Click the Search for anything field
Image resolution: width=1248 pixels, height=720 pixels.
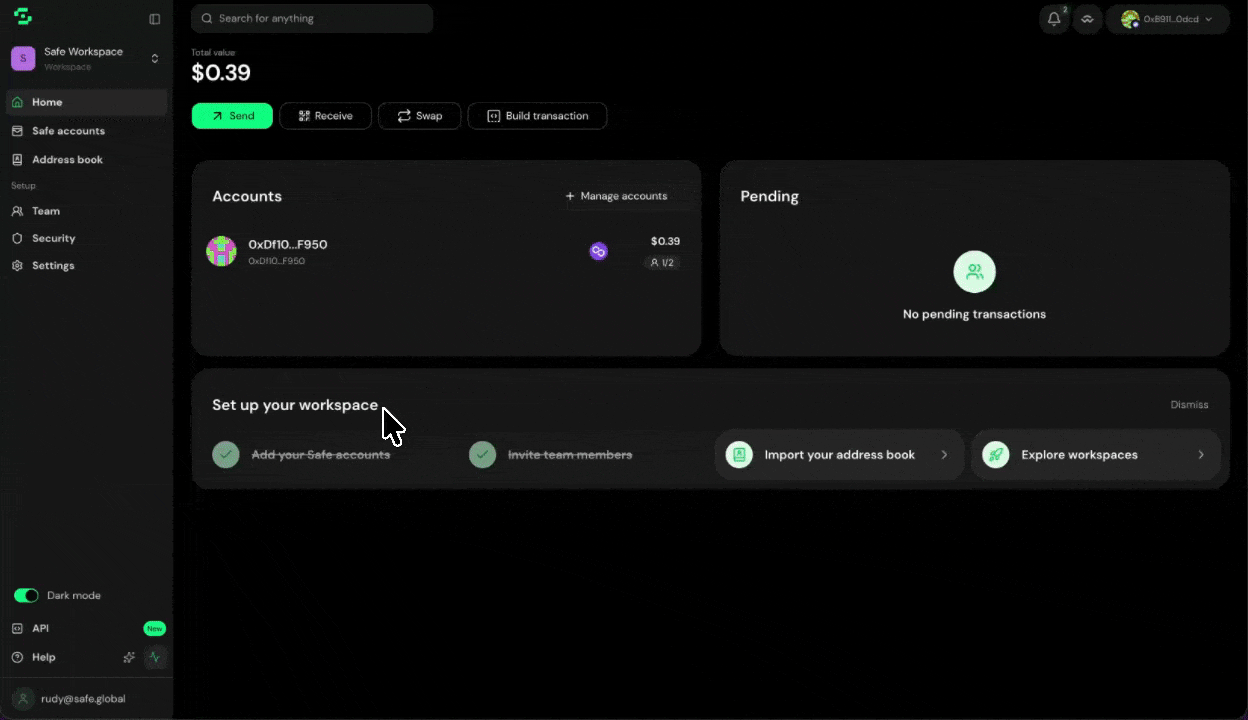click(x=312, y=19)
